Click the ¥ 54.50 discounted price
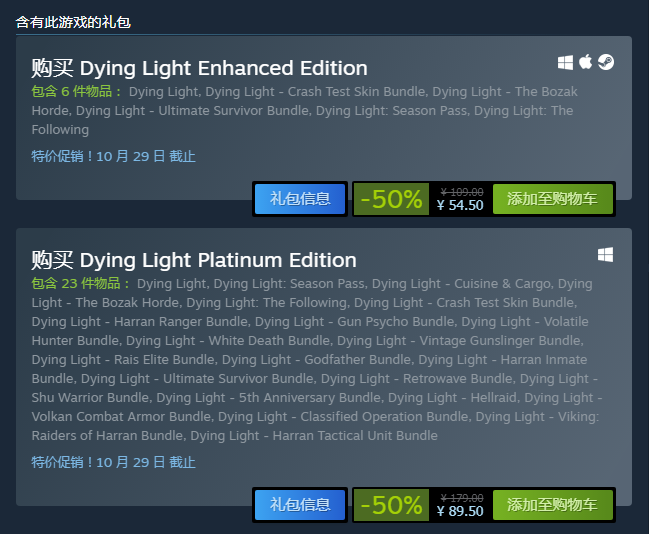 [x=460, y=205]
